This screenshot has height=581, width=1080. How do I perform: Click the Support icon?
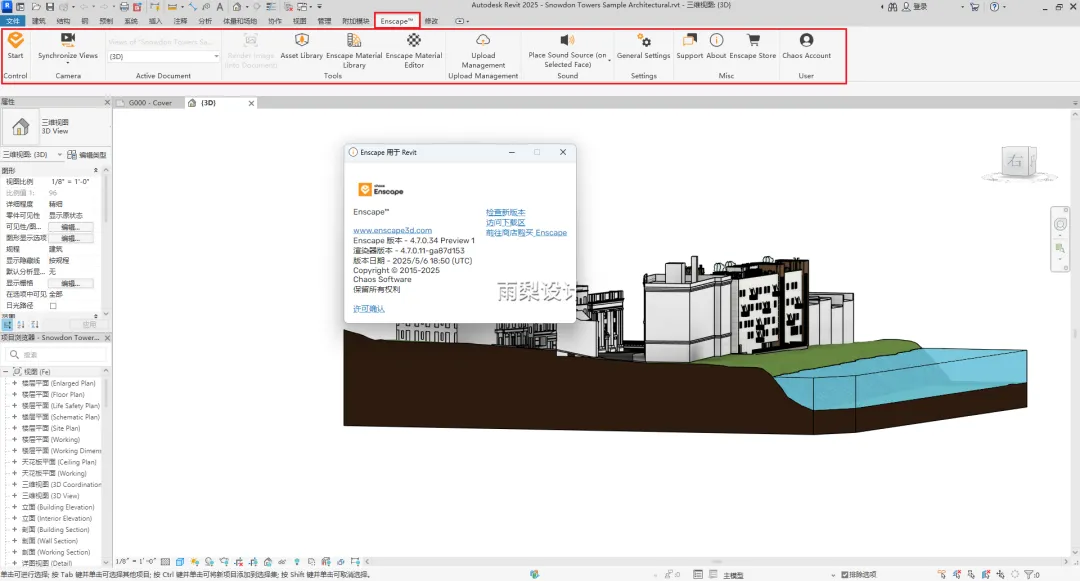(x=689, y=40)
